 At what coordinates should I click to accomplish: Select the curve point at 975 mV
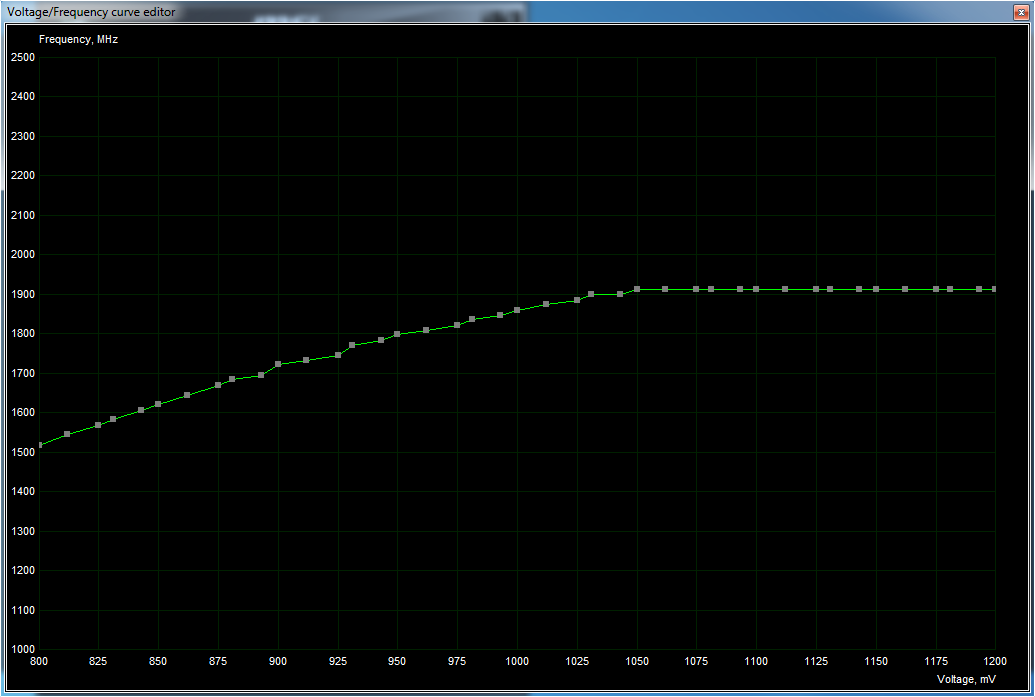(x=457, y=325)
